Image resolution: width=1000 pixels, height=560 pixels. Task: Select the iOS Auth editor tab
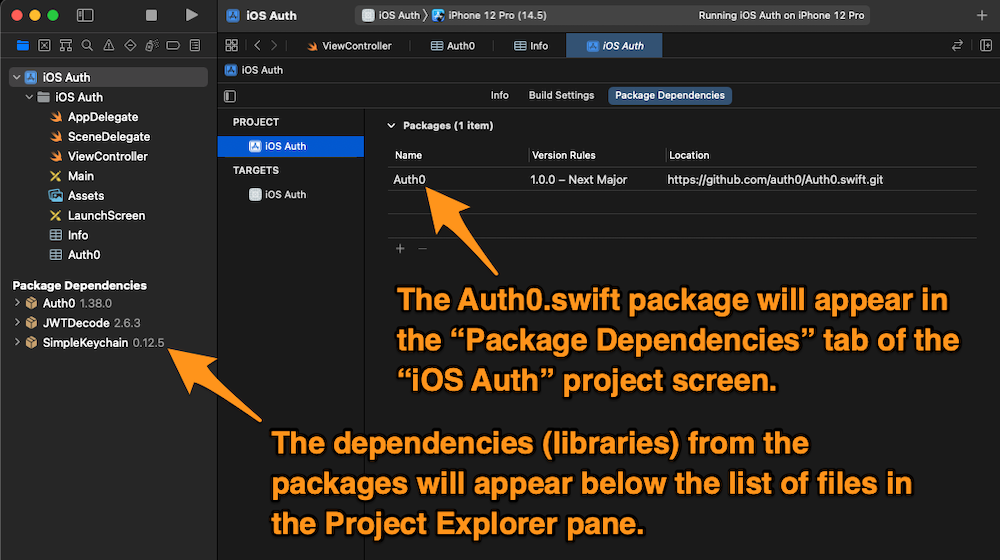point(615,46)
